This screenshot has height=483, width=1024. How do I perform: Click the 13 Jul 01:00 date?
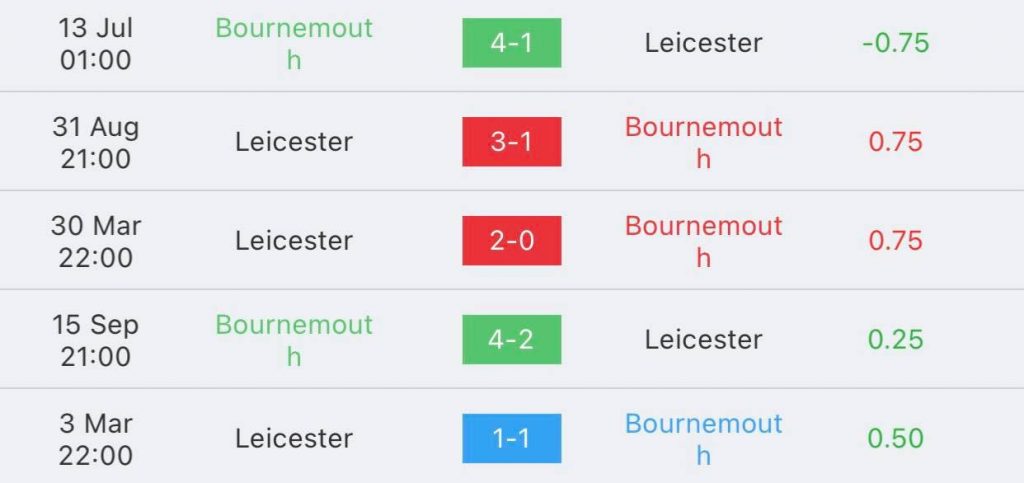pyautogui.click(x=95, y=44)
